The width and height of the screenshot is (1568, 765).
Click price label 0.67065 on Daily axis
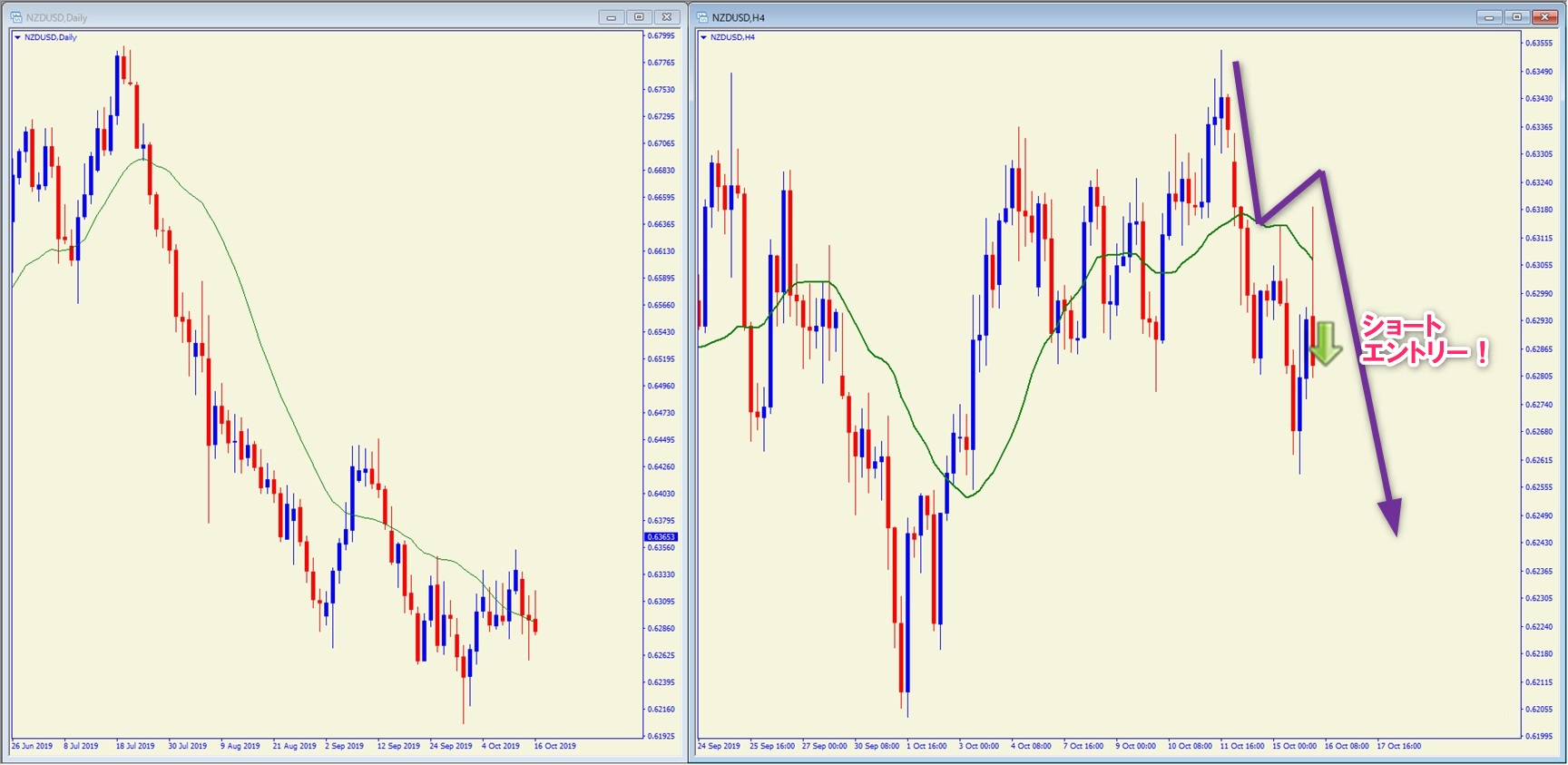click(661, 143)
